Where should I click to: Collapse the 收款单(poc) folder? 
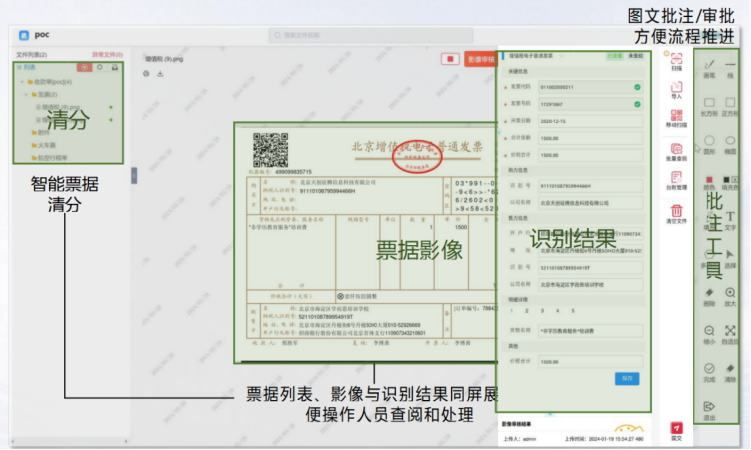22,82
